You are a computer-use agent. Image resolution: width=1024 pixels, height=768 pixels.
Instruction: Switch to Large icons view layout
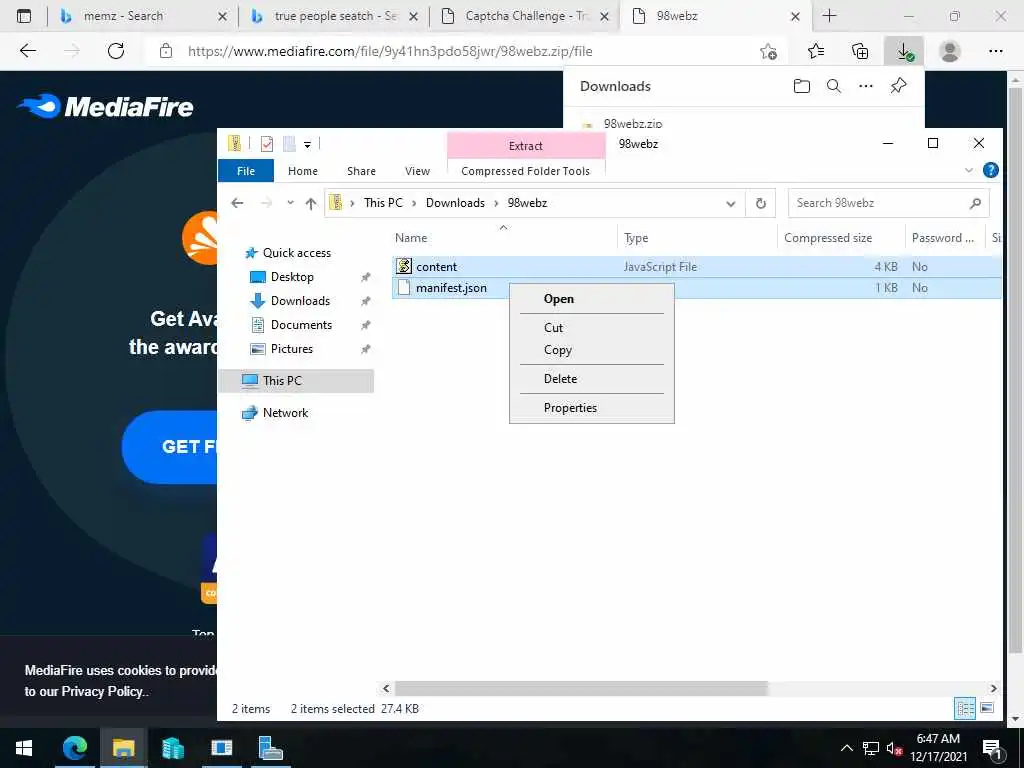[x=987, y=708]
